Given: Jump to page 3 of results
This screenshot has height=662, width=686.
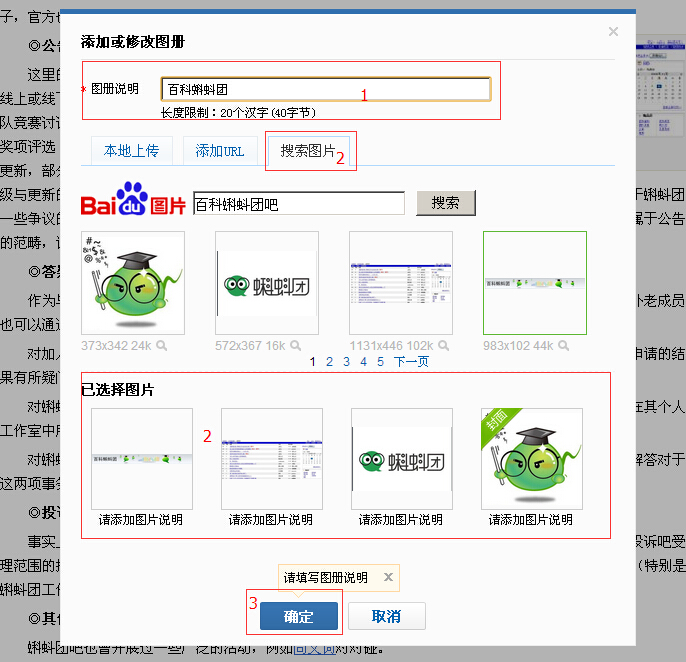Looking at the screenshot, I should 346,362.
